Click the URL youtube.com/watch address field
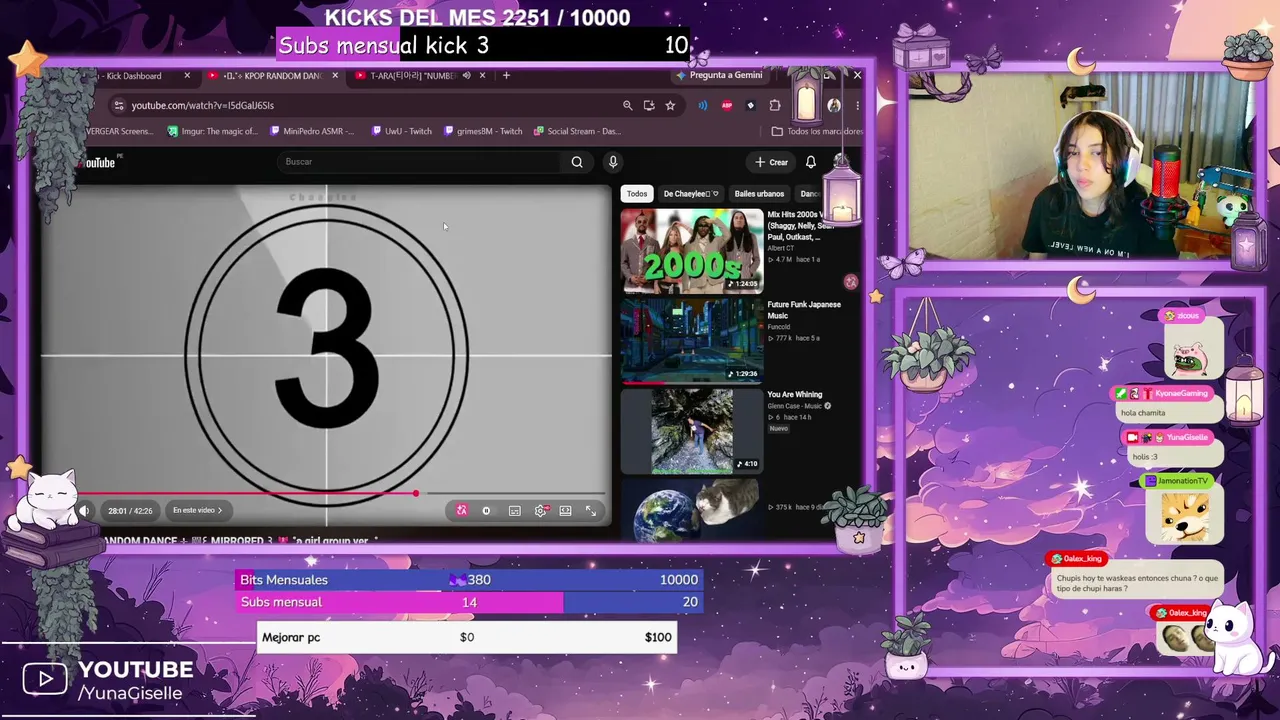The width and height of the screenshot is (1280, 720). [203, 105]
